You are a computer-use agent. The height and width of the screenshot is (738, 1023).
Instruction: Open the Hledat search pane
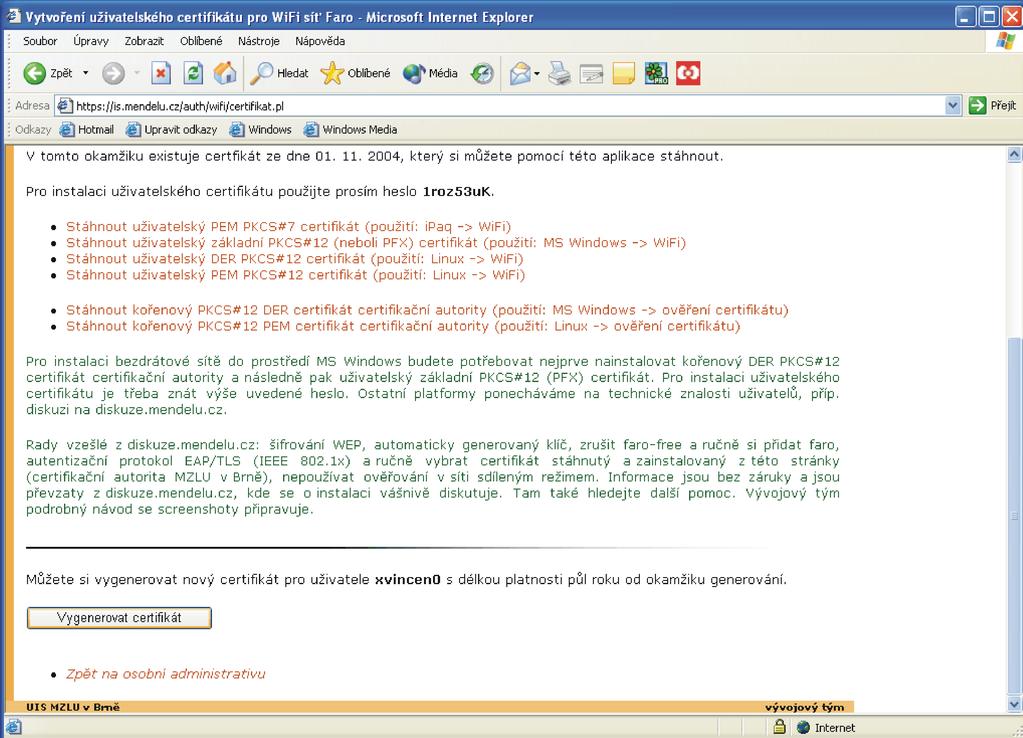pyautogui.click(x=279, y=73)
